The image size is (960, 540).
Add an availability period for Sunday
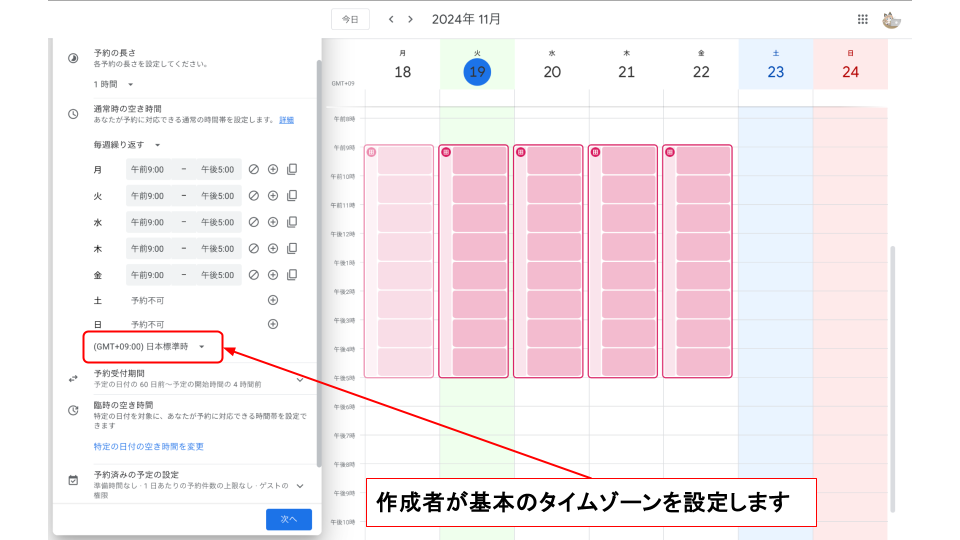(x=273, y=324)
